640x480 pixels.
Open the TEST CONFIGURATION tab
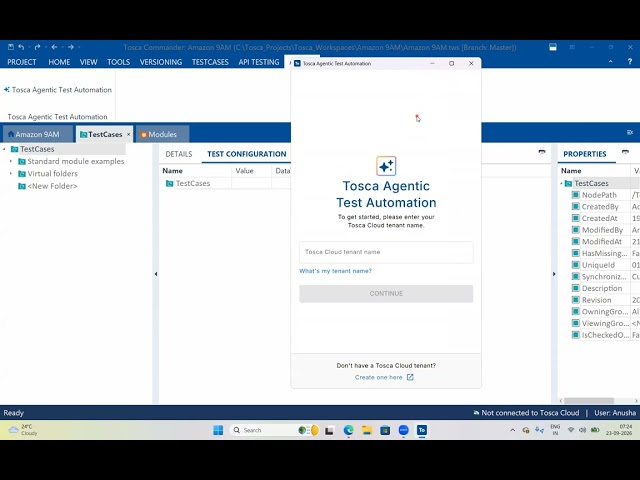pos(247,154)
